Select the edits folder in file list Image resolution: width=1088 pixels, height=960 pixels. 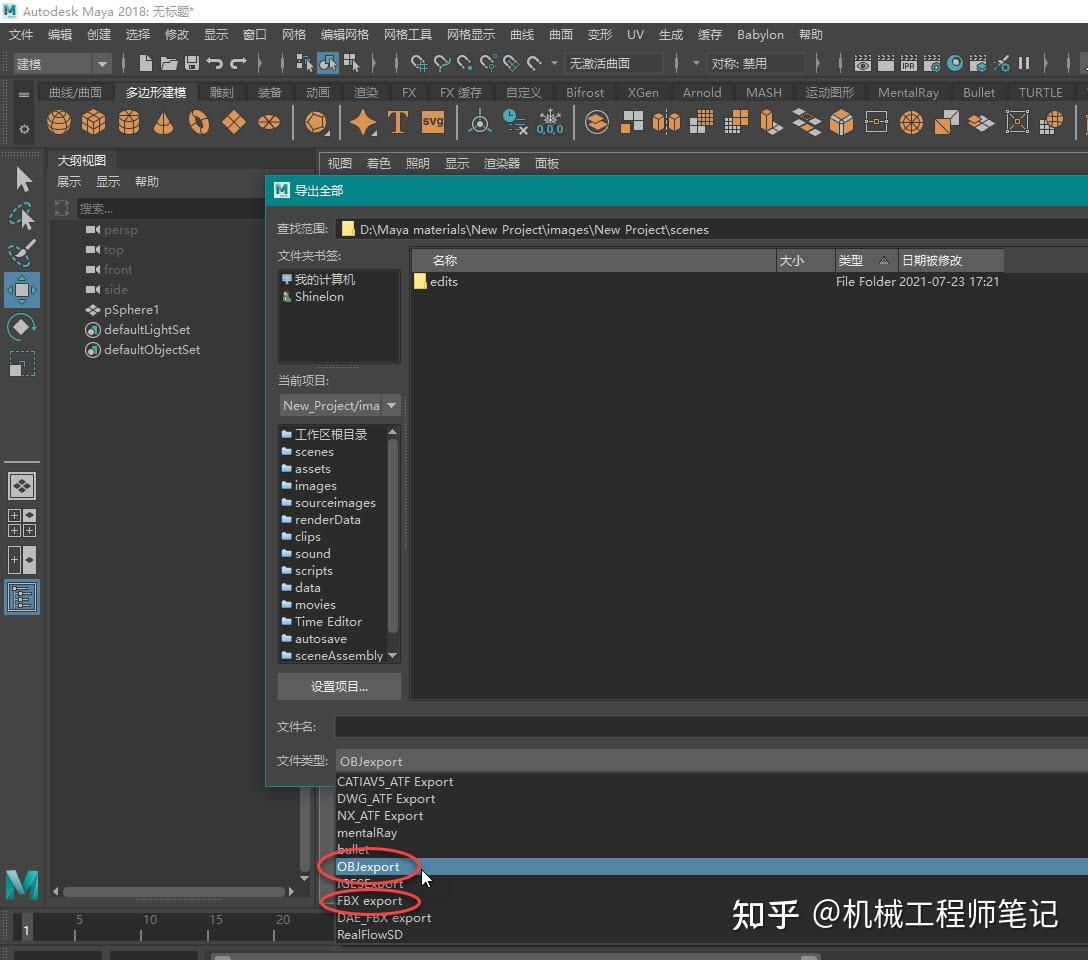pyautogui.click(x=436, y=282)
